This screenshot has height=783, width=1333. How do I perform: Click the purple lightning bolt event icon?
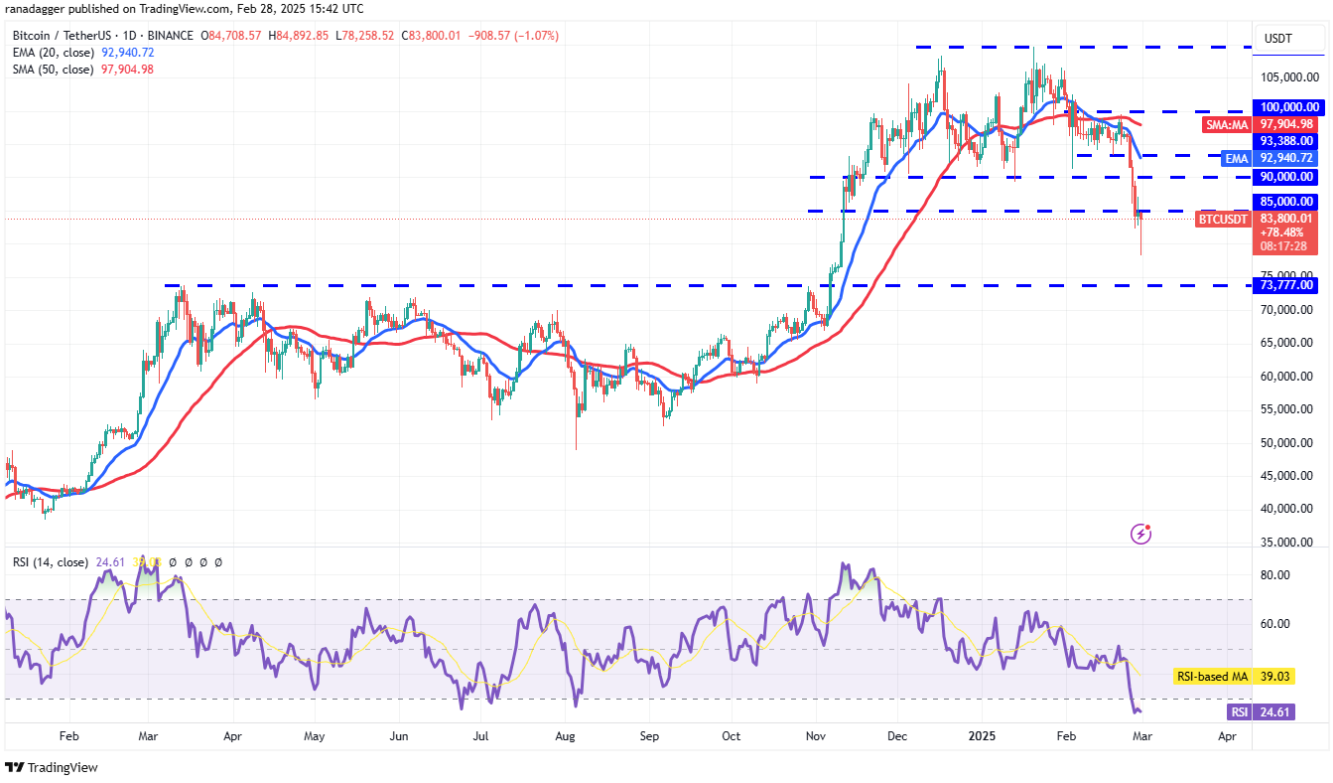click(1141, 534)
